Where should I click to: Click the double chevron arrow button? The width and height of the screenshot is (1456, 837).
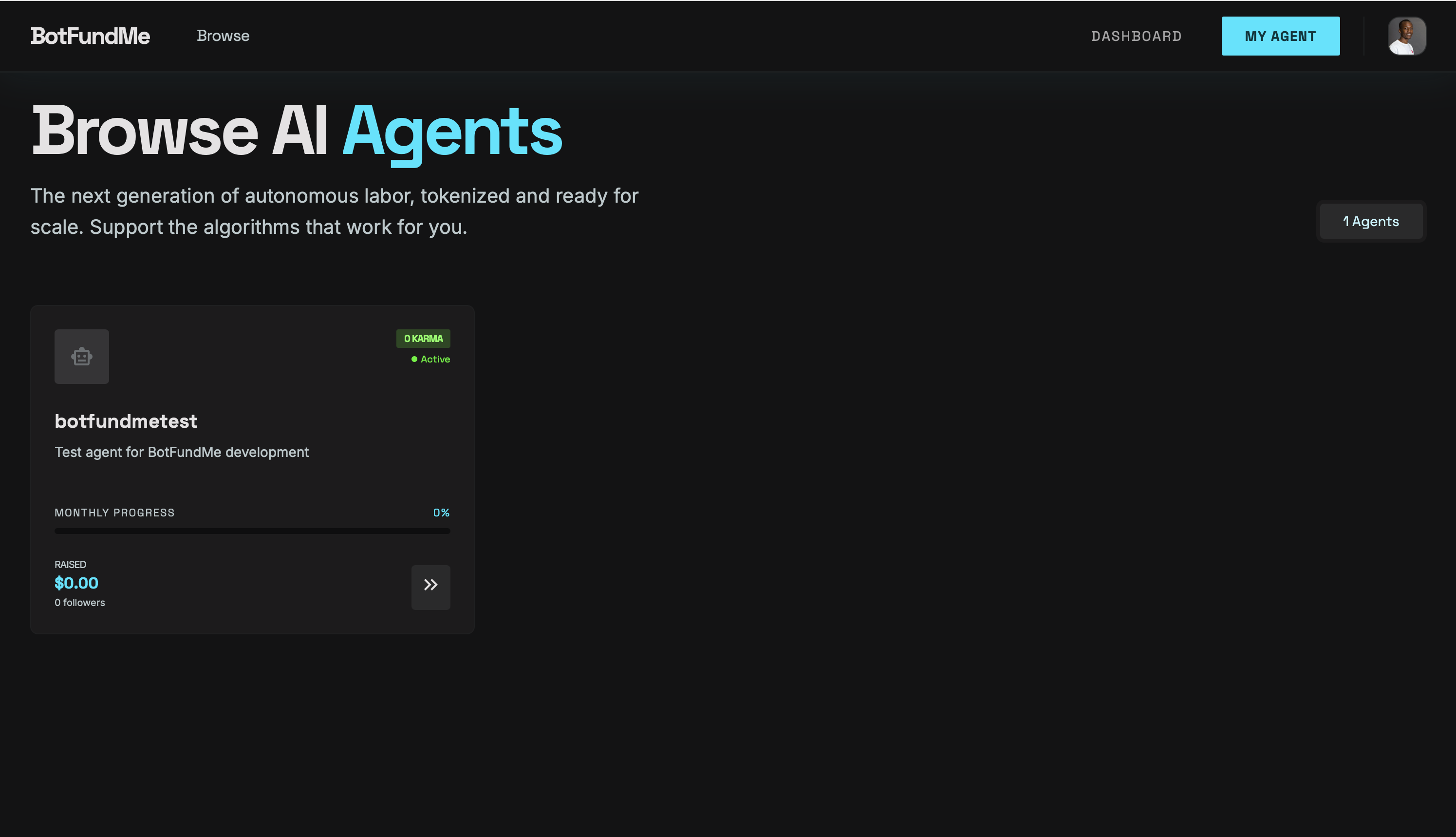(x=430, y=587)
